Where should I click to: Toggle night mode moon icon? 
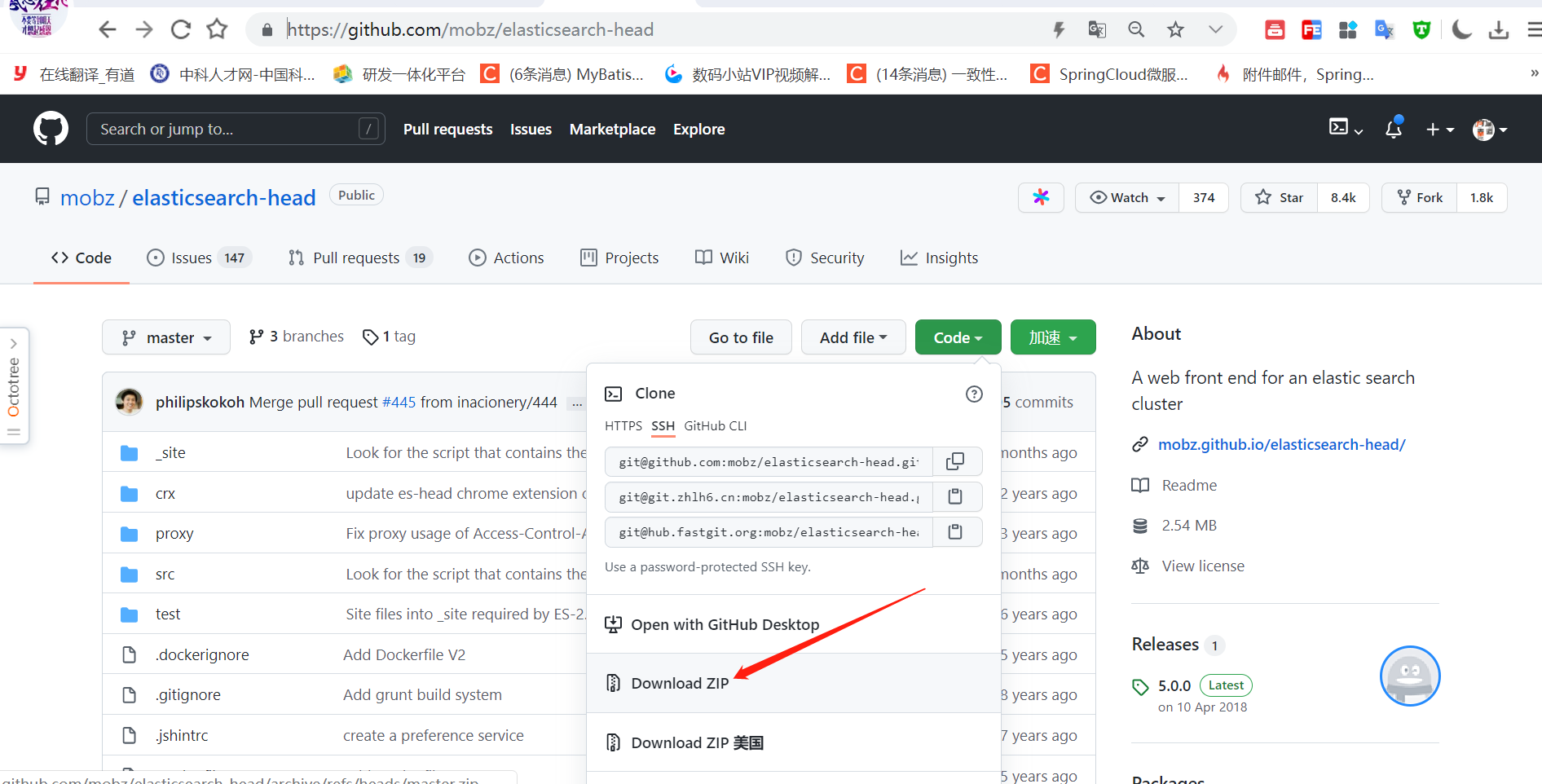coord(1462,30)
